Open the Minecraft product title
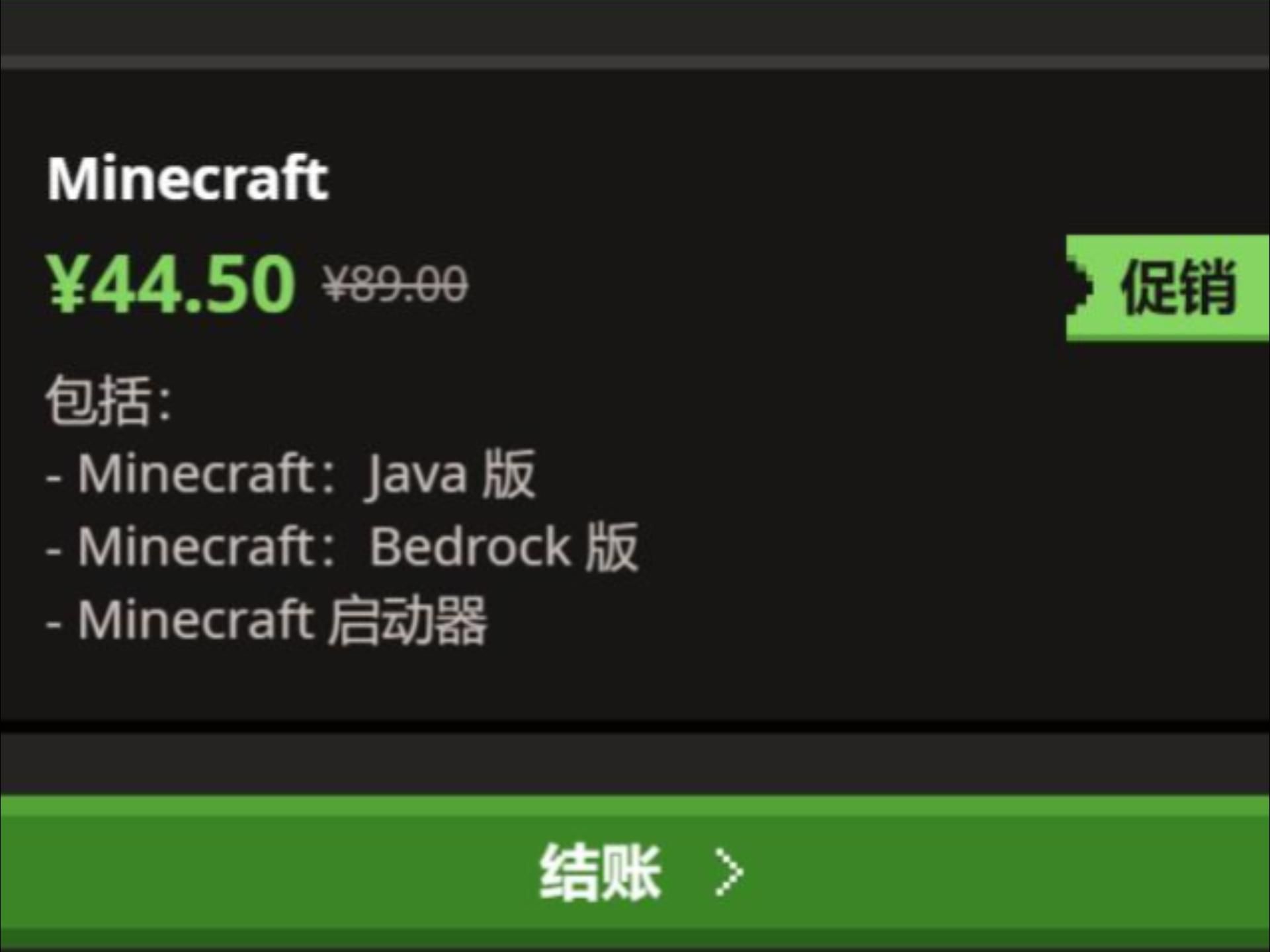This screenshot has height=952, width=1270. pos(188,178)
